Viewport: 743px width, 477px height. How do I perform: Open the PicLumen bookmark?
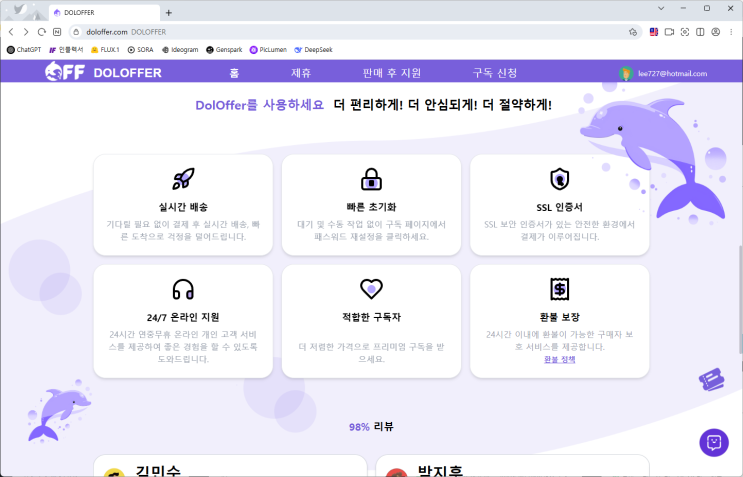coord(268,50)
